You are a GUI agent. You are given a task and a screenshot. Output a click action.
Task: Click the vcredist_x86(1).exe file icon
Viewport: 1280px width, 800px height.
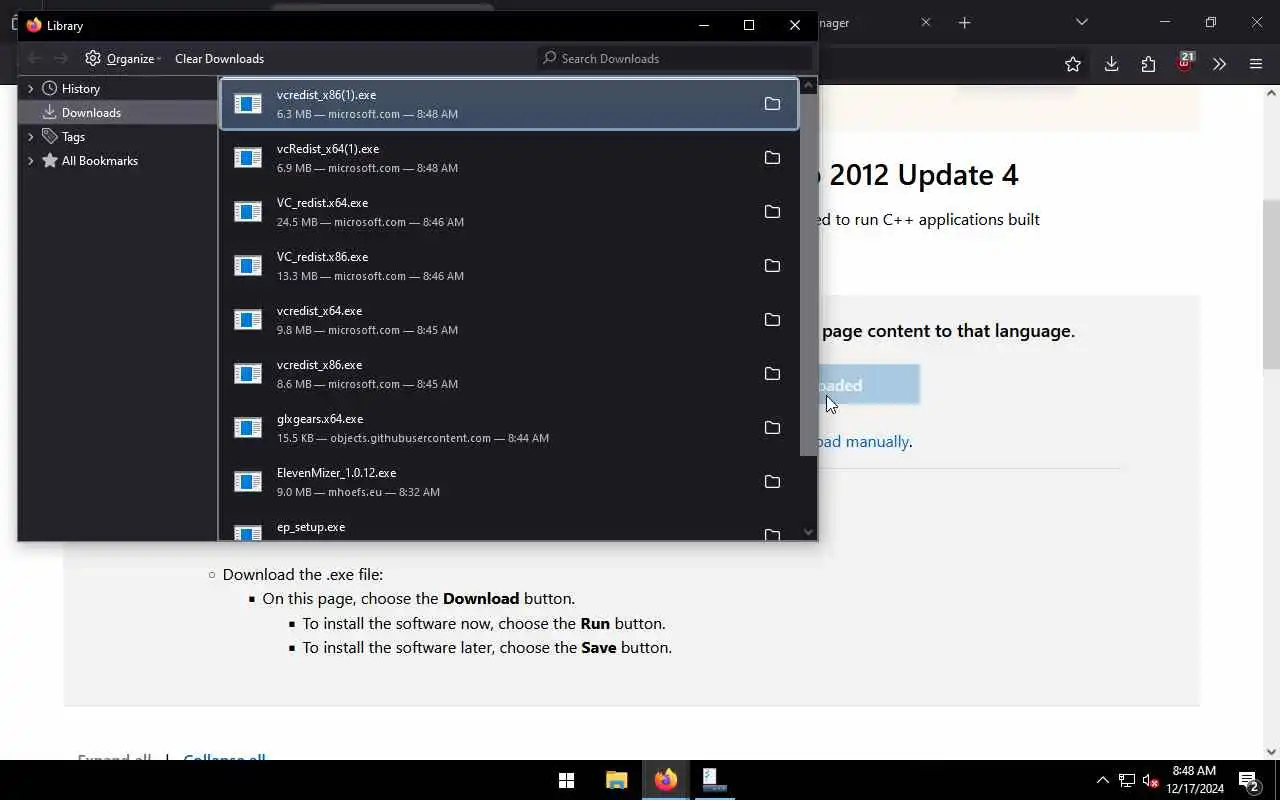(x=248, y=104)
